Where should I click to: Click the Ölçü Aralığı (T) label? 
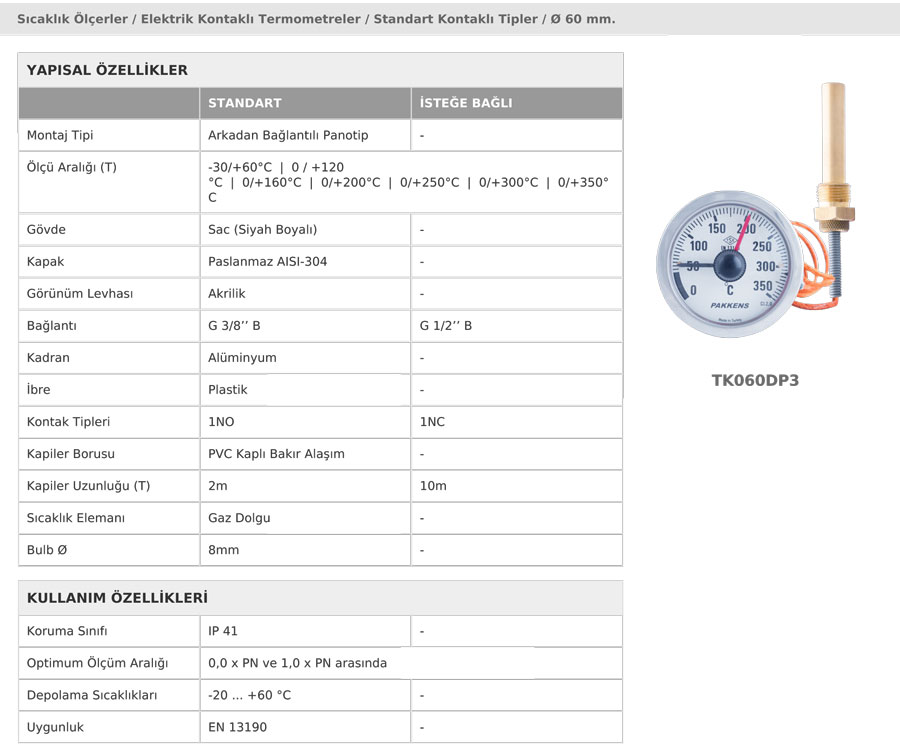pyautogui.click(x=72, y=168)
